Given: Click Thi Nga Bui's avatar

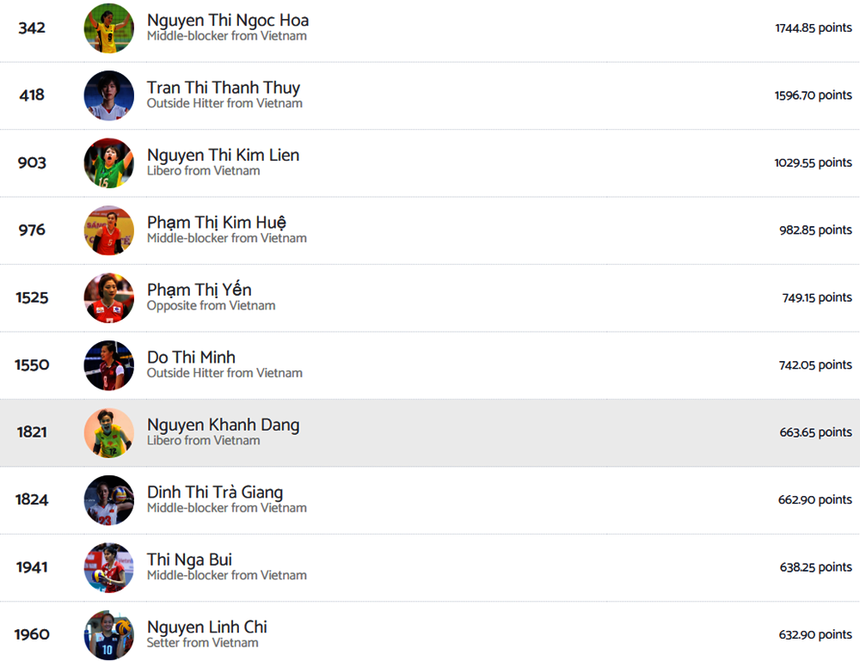Looking at the screenshot, I should 109,567.
